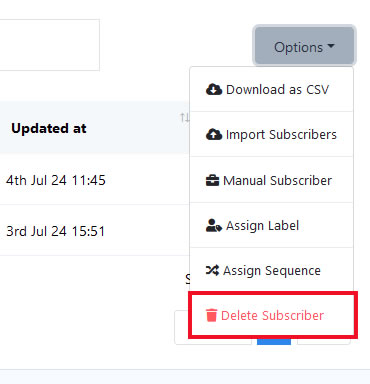Click the shuffle icon for Assign Sequence

coord(212,270)
